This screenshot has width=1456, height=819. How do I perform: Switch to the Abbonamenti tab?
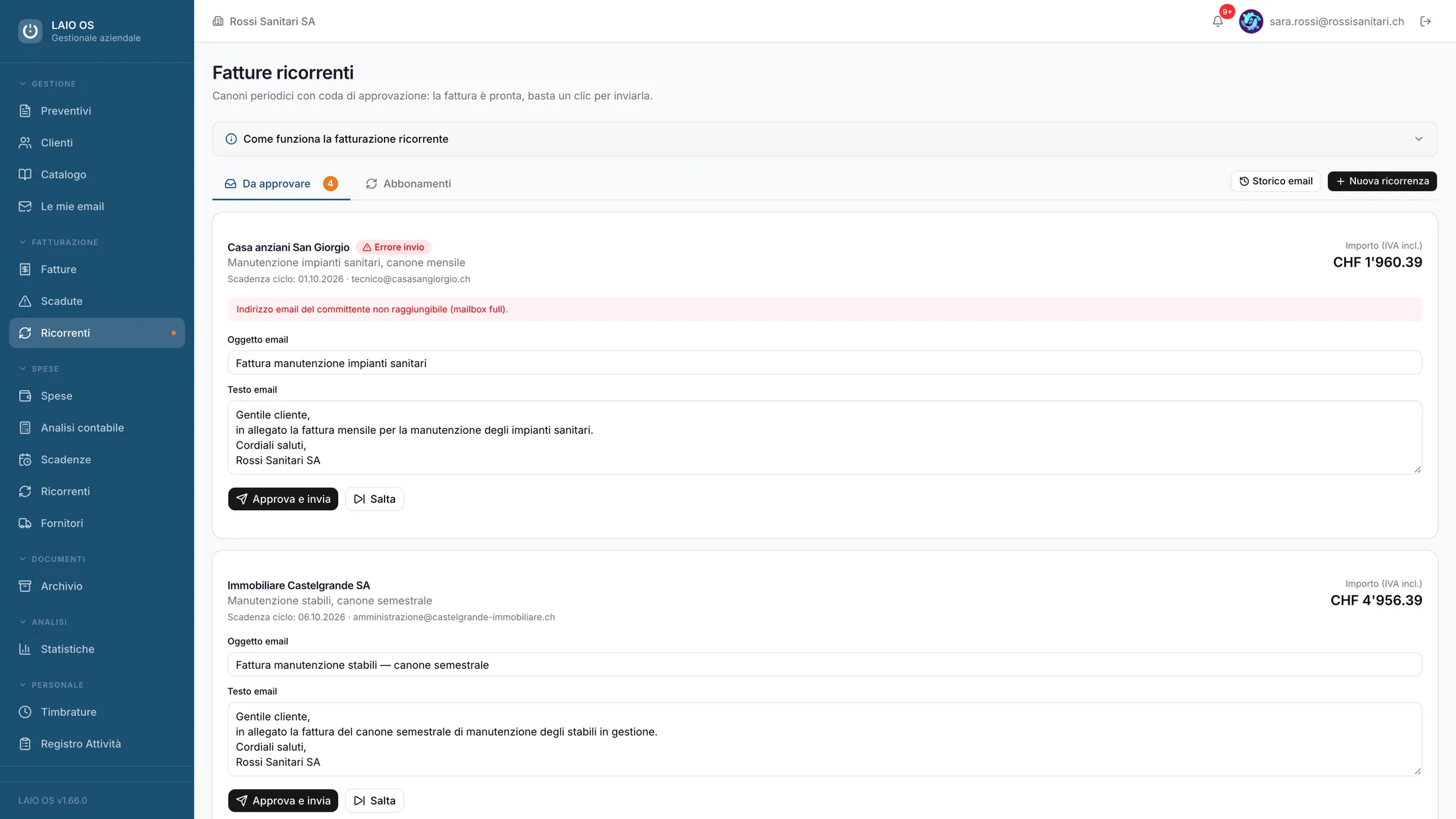[408, 184]
